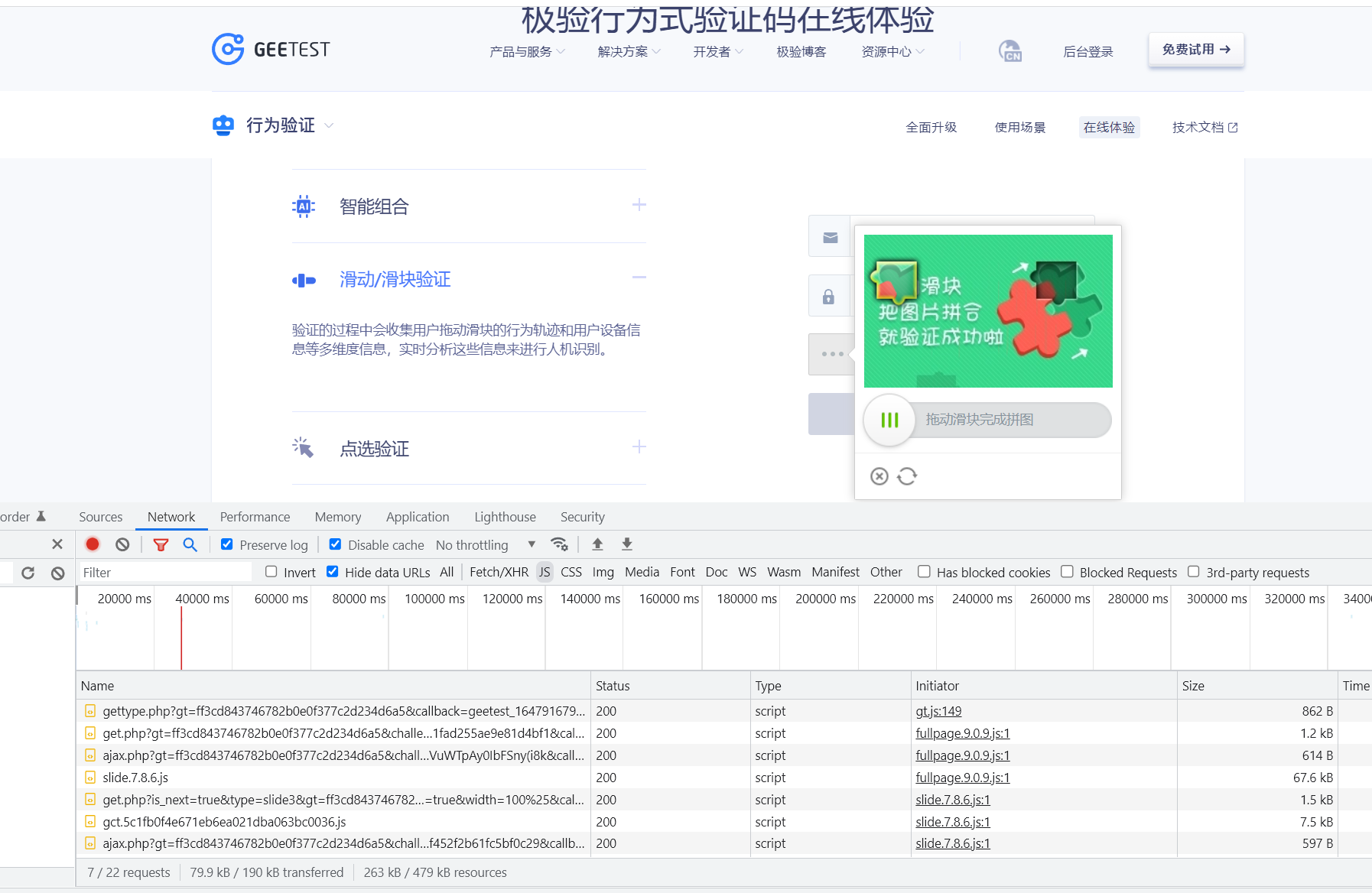
Task: Refresh the captcha puzzle image
Action: 907,476
